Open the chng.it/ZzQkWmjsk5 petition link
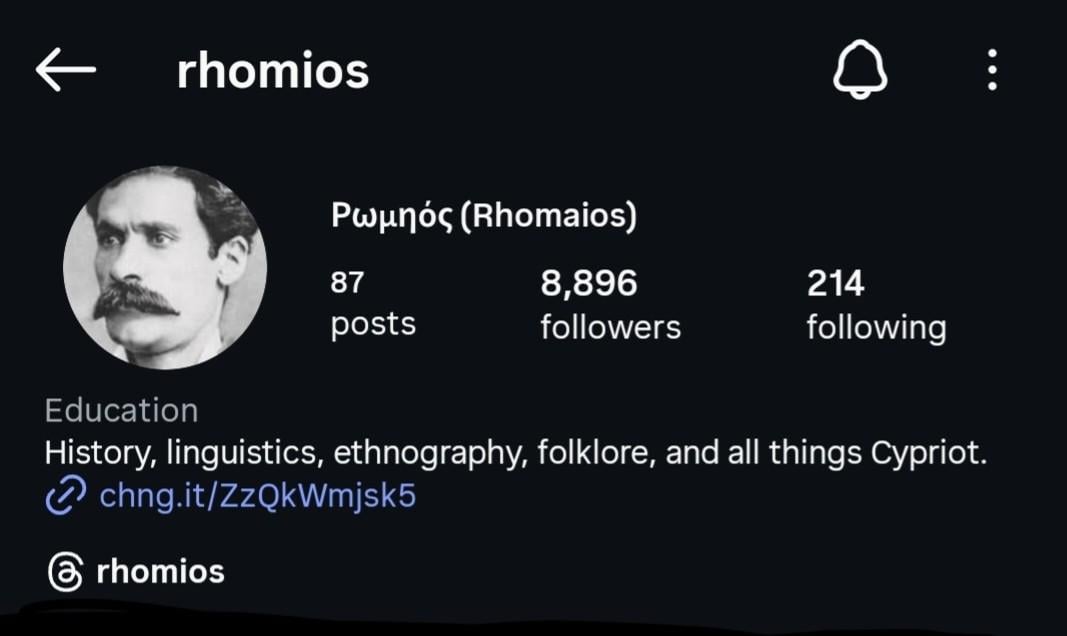This screenshot has height=636, width=1067. pos(257,496)
